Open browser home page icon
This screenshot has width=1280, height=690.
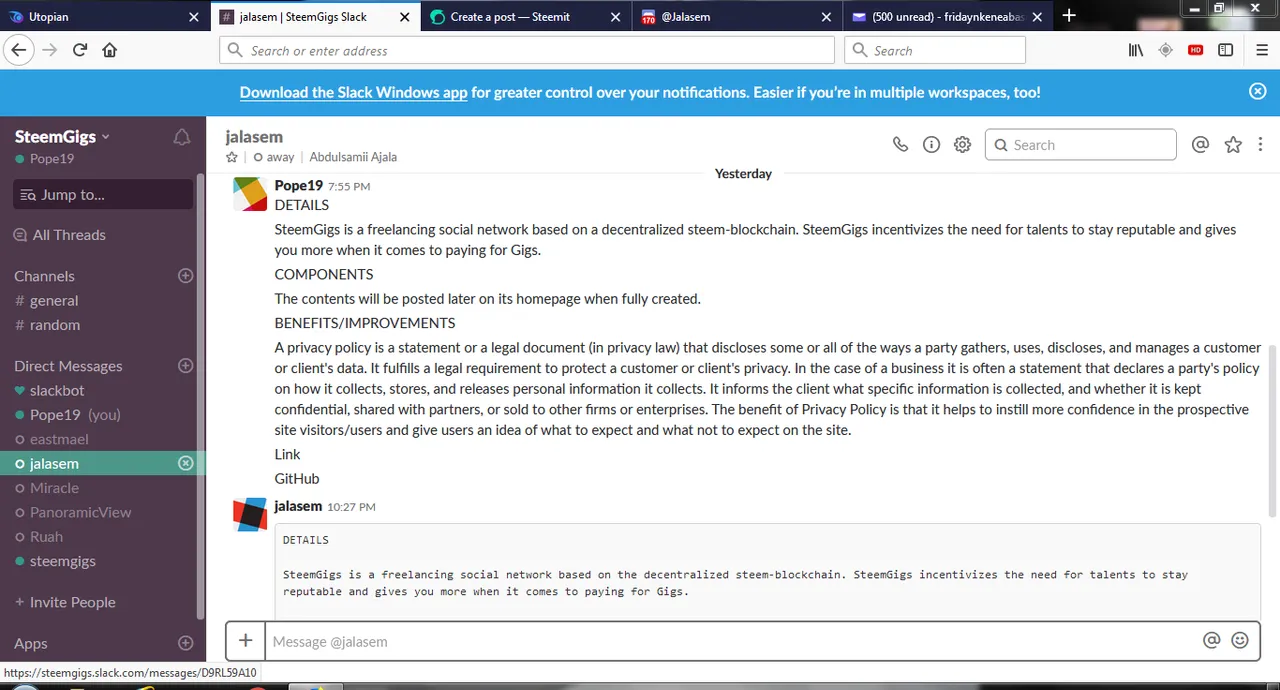[x=110, y=50]
